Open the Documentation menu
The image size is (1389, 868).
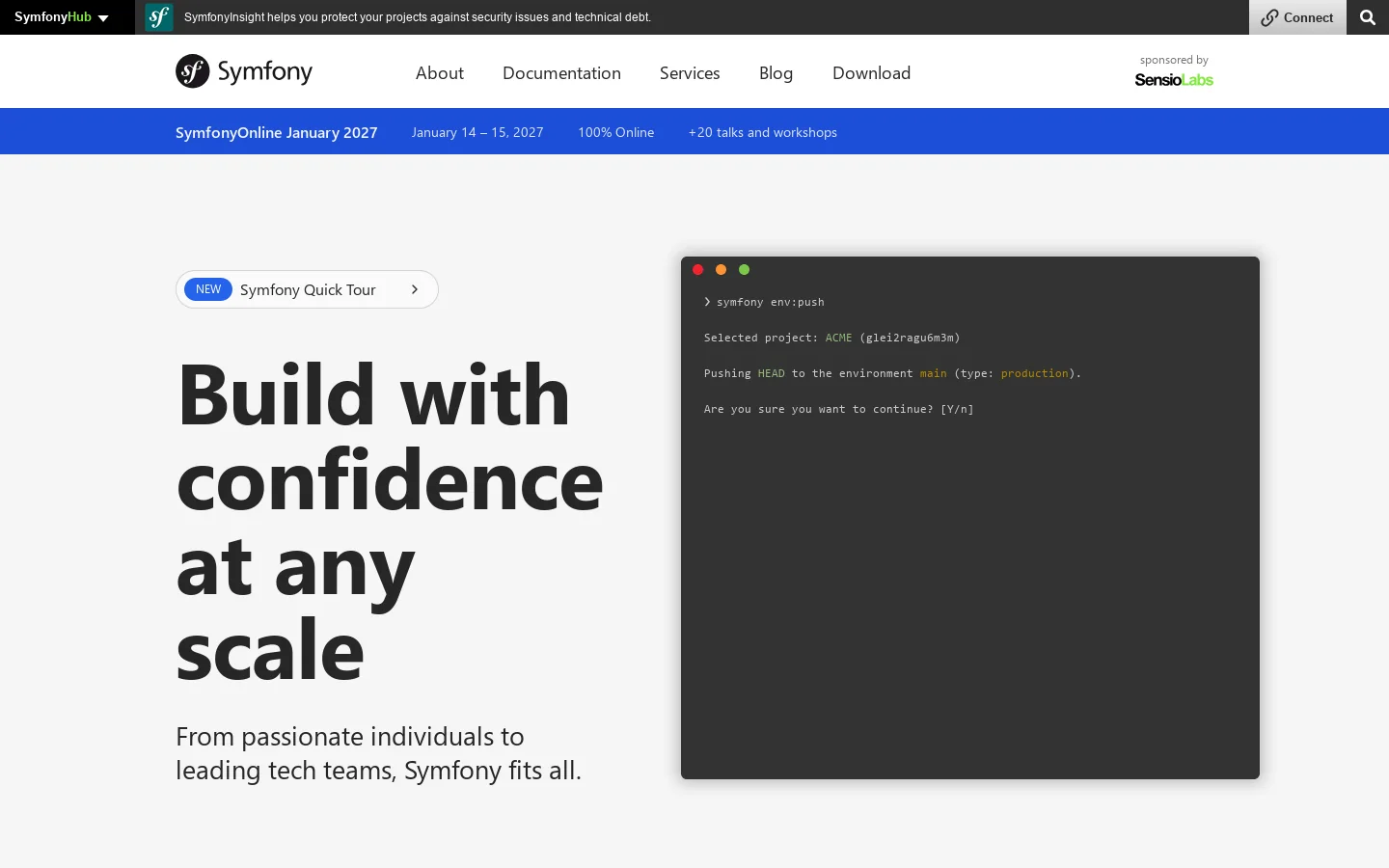pos(561,73)
